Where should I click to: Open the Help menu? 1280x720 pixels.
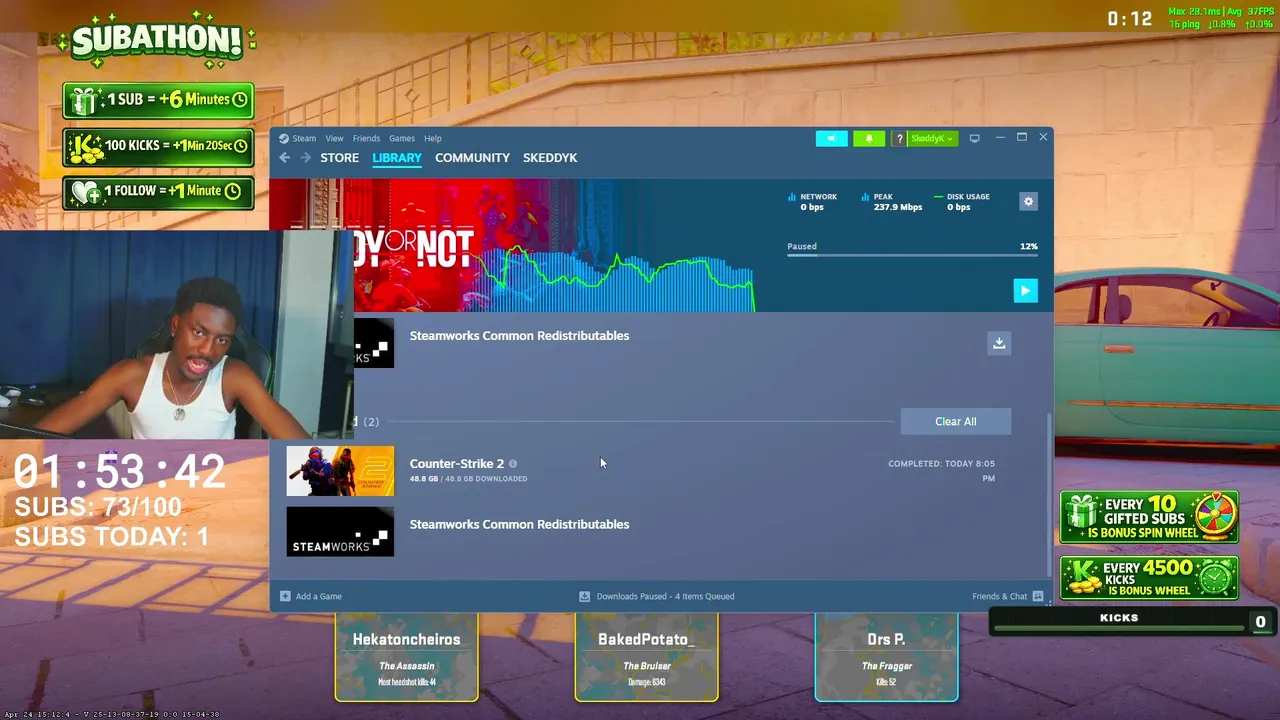(x=432, y=138)
